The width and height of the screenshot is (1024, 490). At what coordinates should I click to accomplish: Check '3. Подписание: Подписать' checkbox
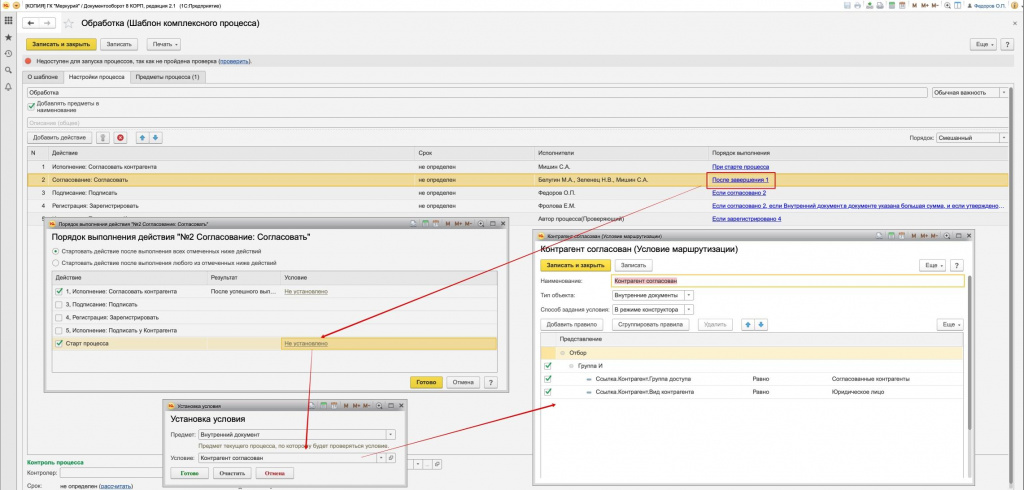pyautogui.click(x=58, y=303)
